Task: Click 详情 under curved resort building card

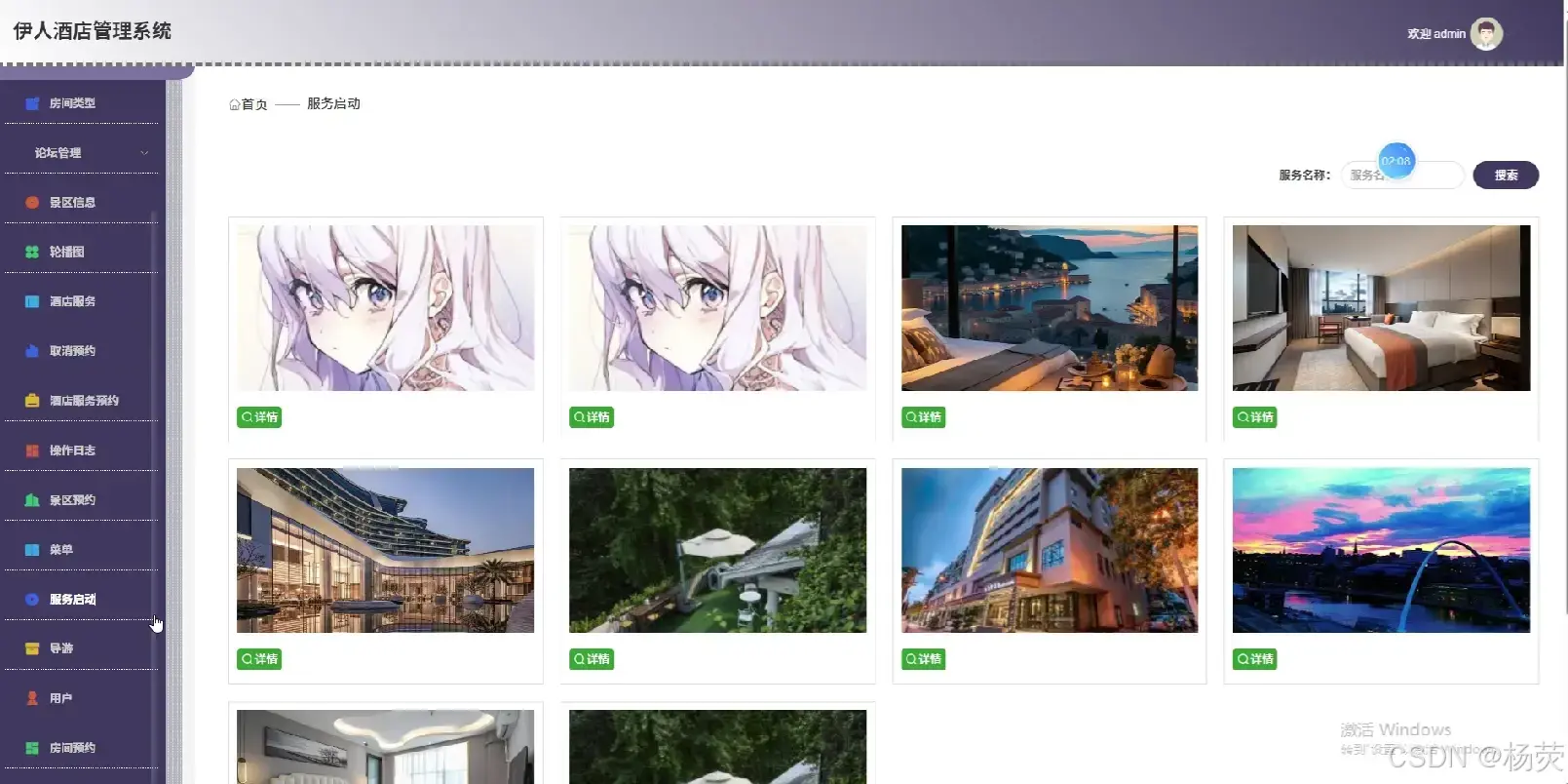Action: pyautogui.click(x=259, y=659)
